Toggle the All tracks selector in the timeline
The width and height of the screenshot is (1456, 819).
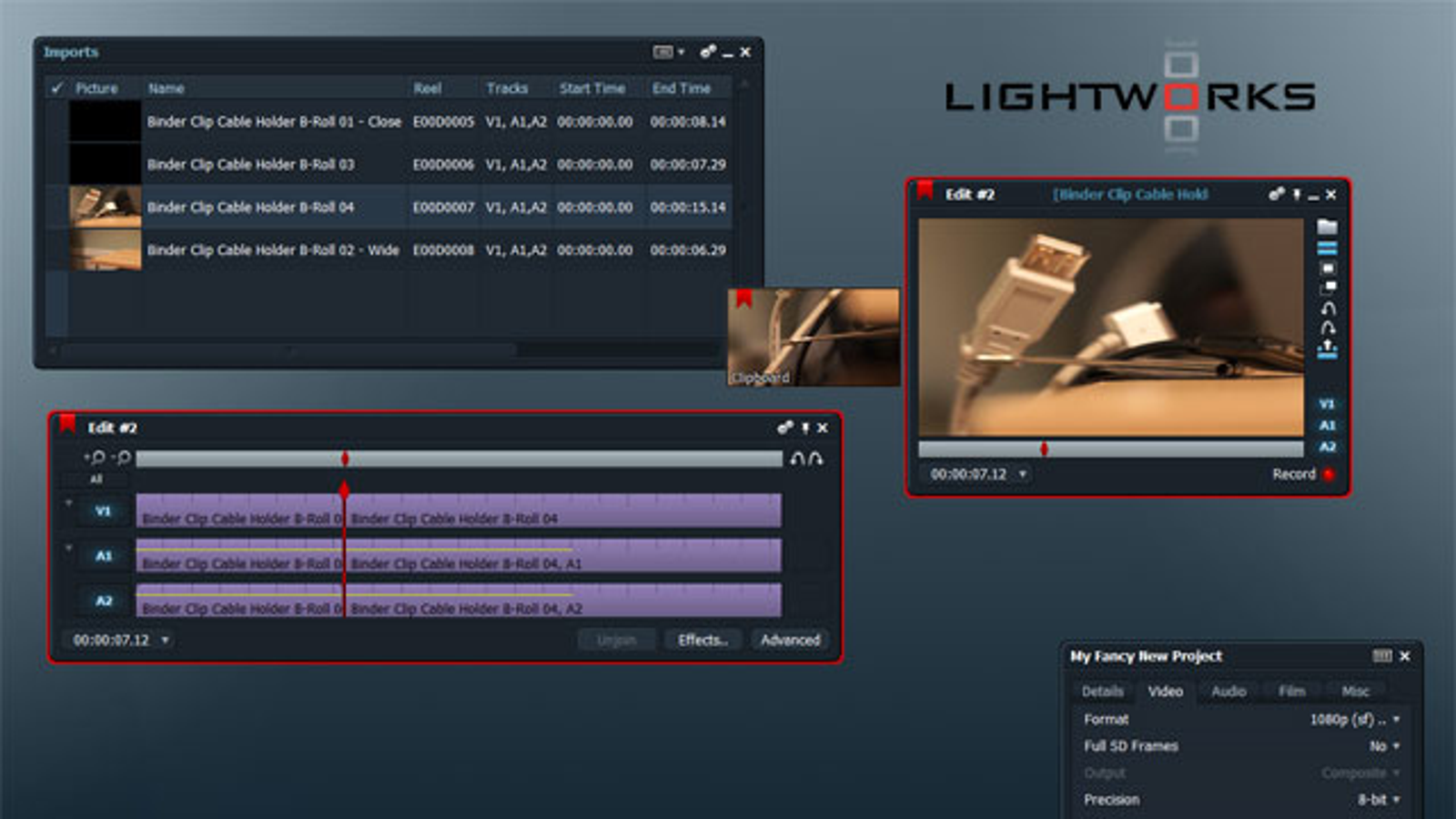(x=96, y=480)
